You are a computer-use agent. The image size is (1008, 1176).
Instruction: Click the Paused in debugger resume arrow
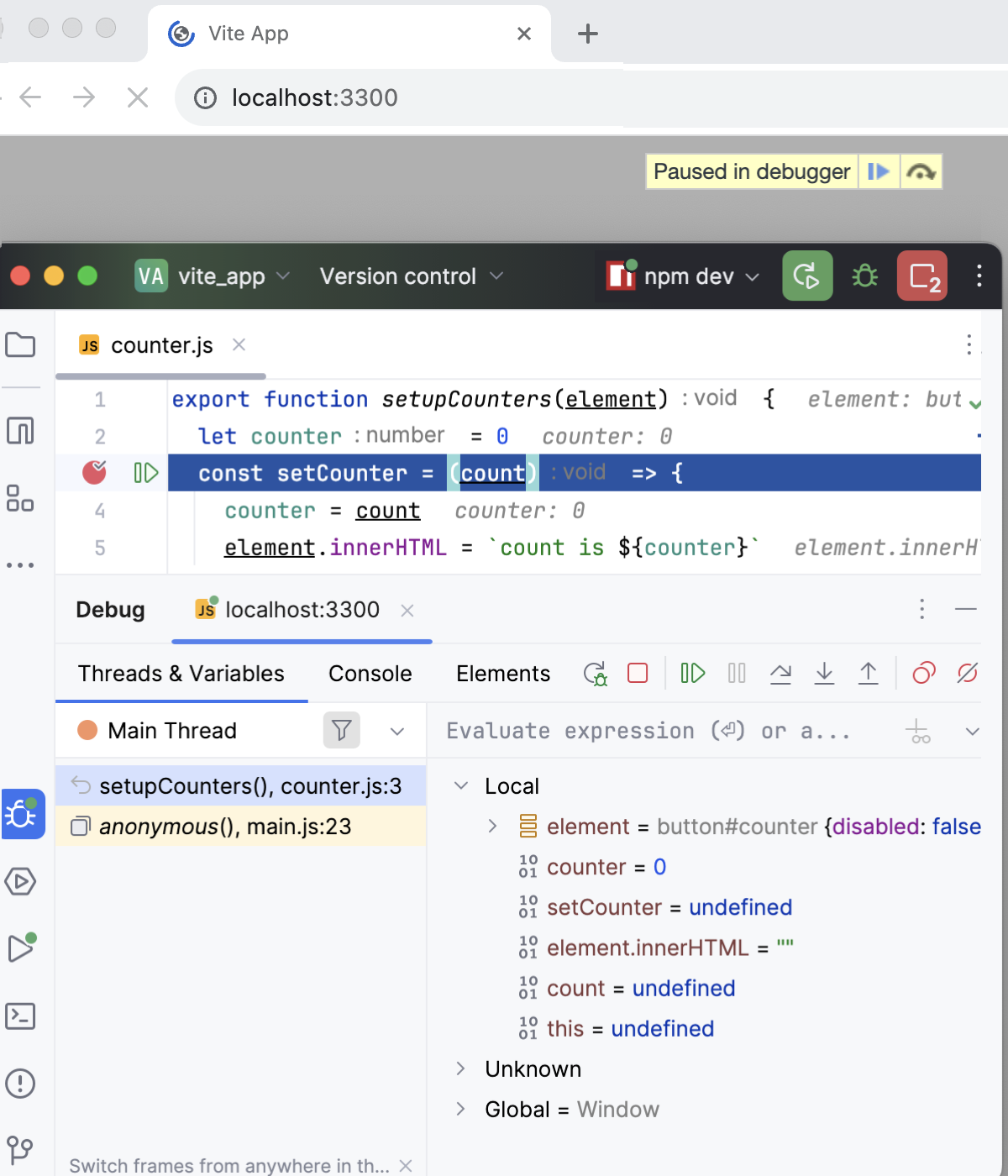tap(879, 171)
